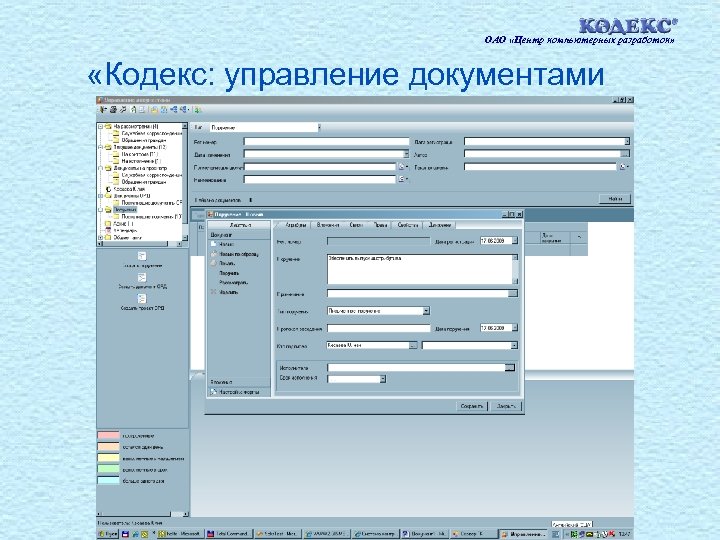Click inside the 'Поручение' text area
This screenshot has height=540, width=720.
pos(419,269)
